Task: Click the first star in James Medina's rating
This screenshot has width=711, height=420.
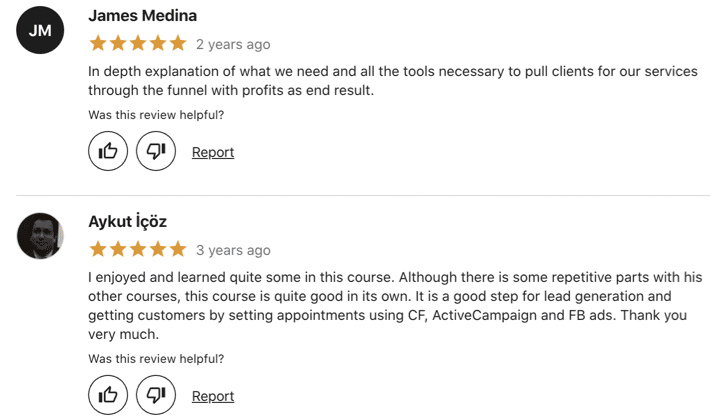Action: click(x=98, y=44)
